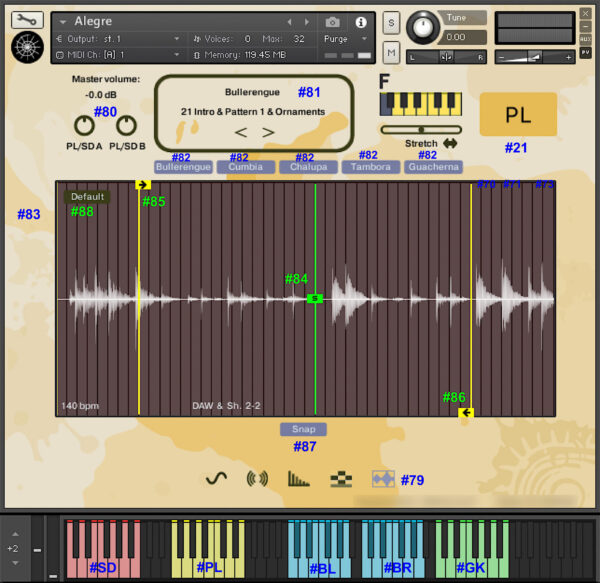Click the 140 bpm label

(80, 406)
